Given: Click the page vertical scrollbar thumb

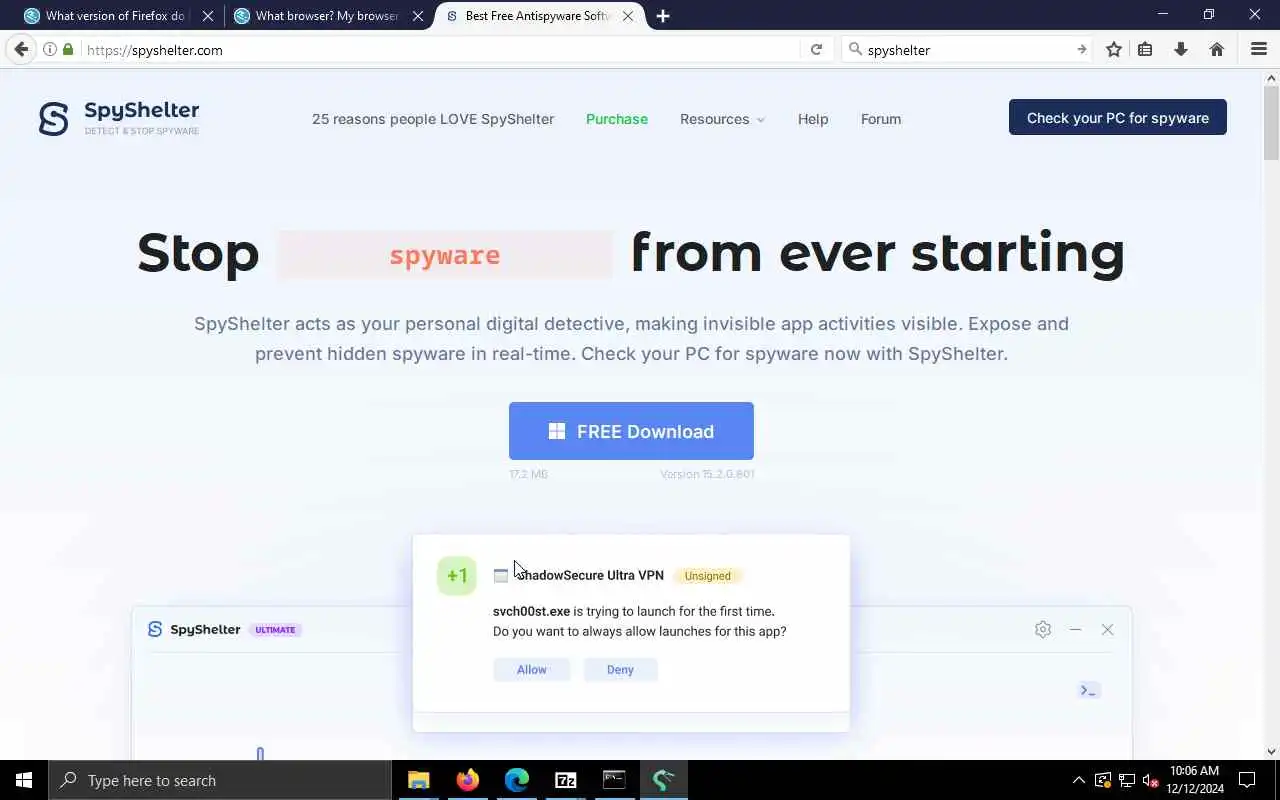Looking at the screenshot, I should pyautogui.click(x=1271, y=123).
